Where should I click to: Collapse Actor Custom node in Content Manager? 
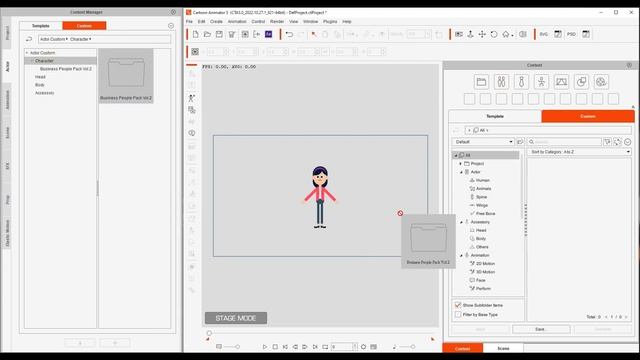(27, 53)
